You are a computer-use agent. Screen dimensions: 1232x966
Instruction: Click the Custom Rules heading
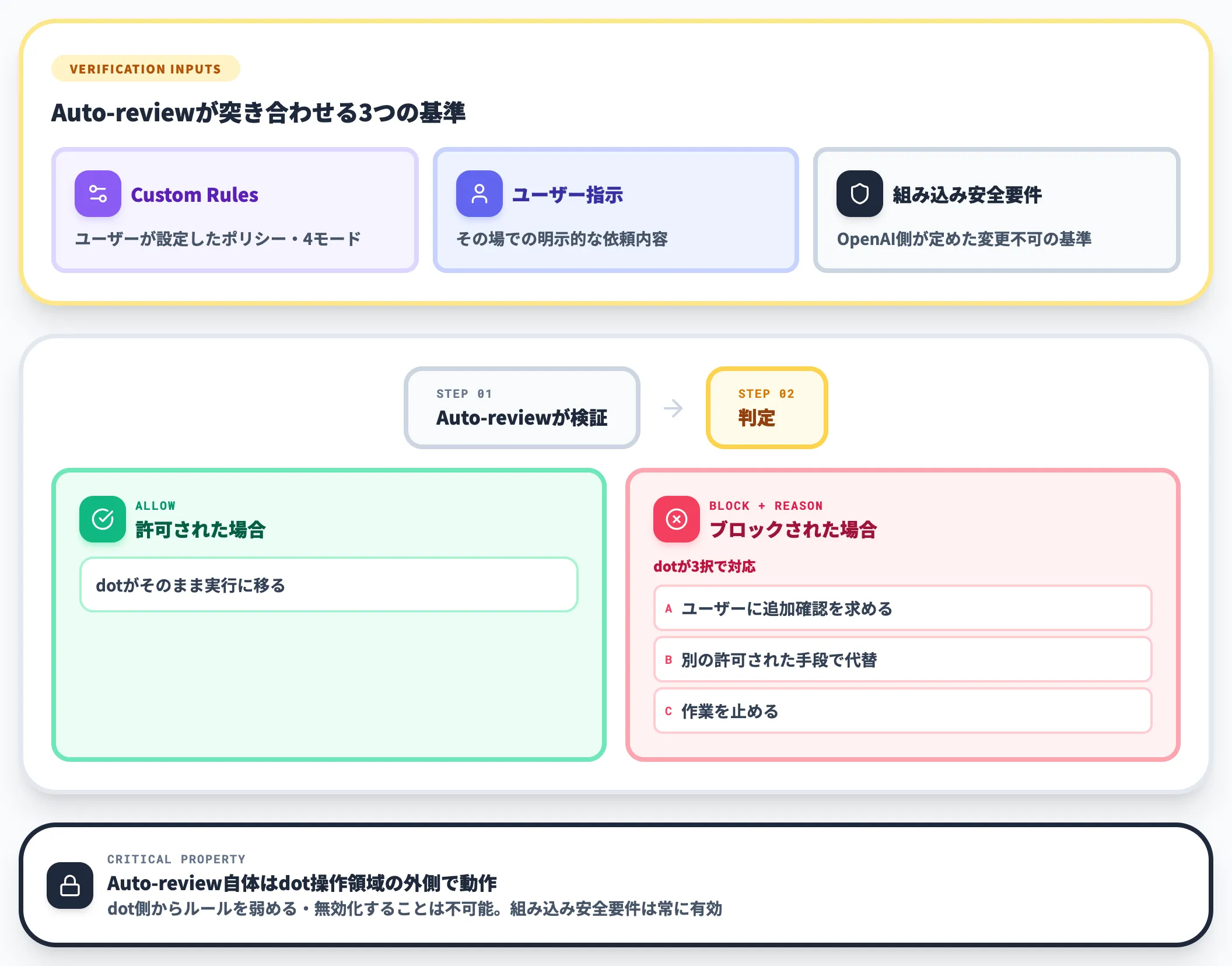pyautogui.click(x=194, y=195)
